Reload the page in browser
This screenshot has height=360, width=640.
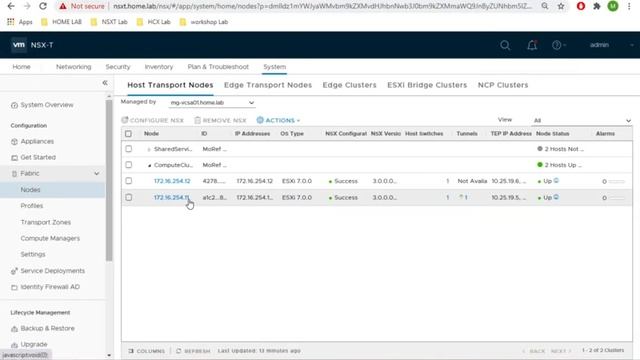click(x=43, y=6)
